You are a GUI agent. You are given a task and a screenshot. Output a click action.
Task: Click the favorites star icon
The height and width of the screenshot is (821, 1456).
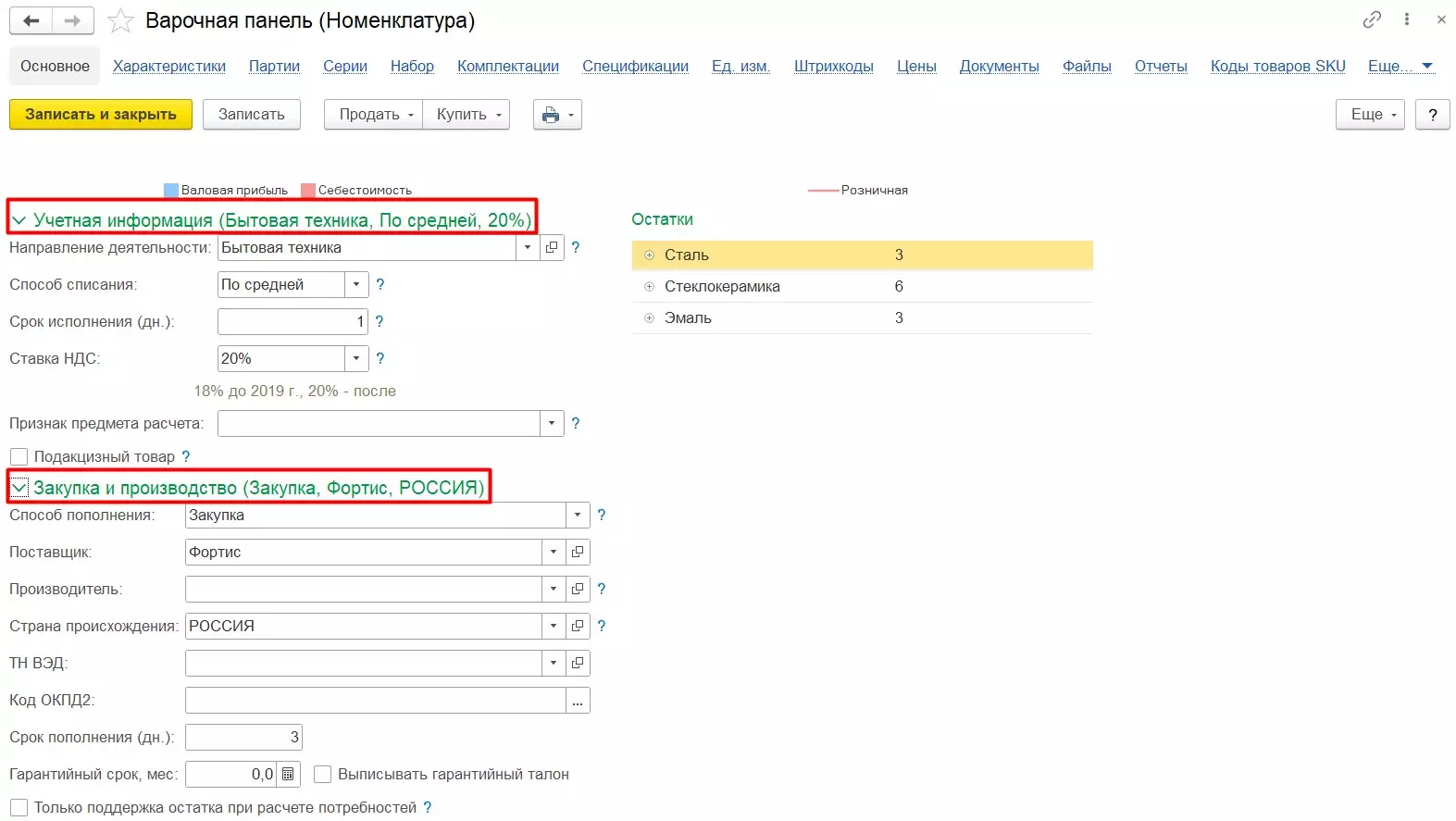(120, 21)
